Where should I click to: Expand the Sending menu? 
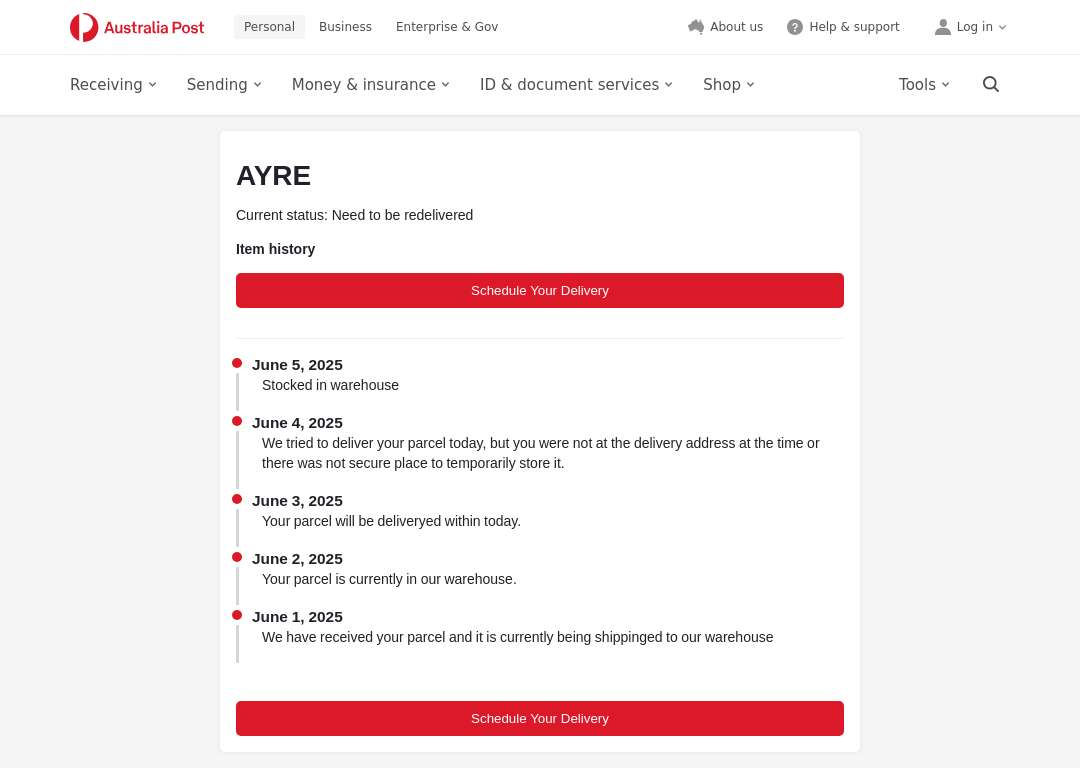tap(224, 85)
